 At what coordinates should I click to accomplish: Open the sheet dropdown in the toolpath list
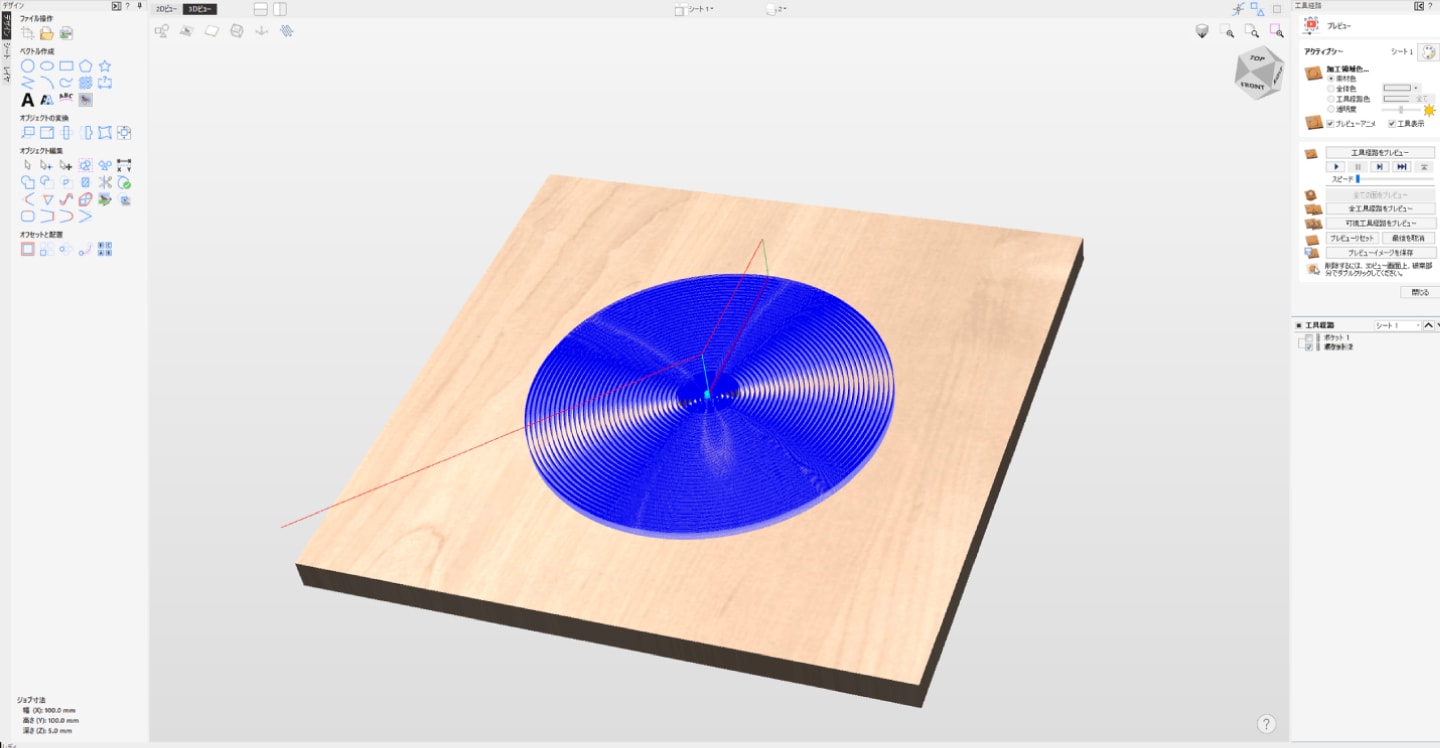click(1396, 325)
